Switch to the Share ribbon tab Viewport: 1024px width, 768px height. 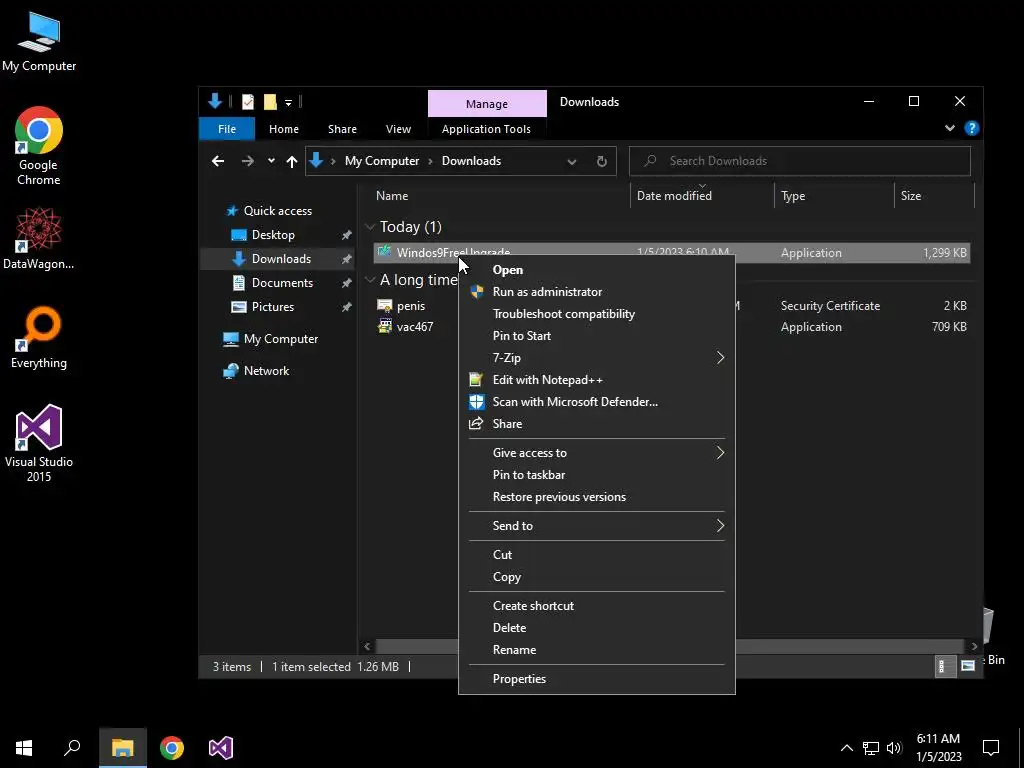point(342,129)
